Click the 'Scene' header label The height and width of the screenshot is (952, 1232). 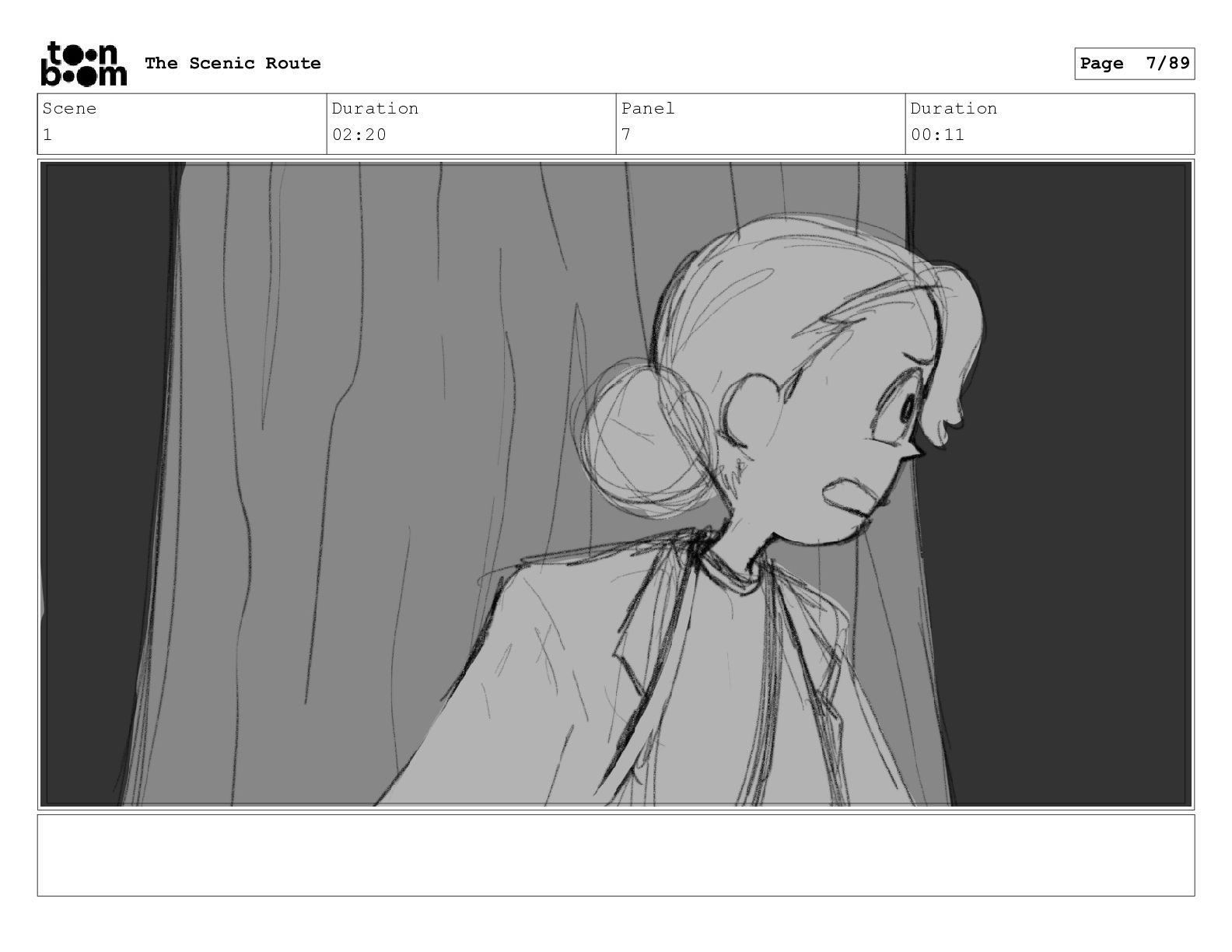click(69, 109)
